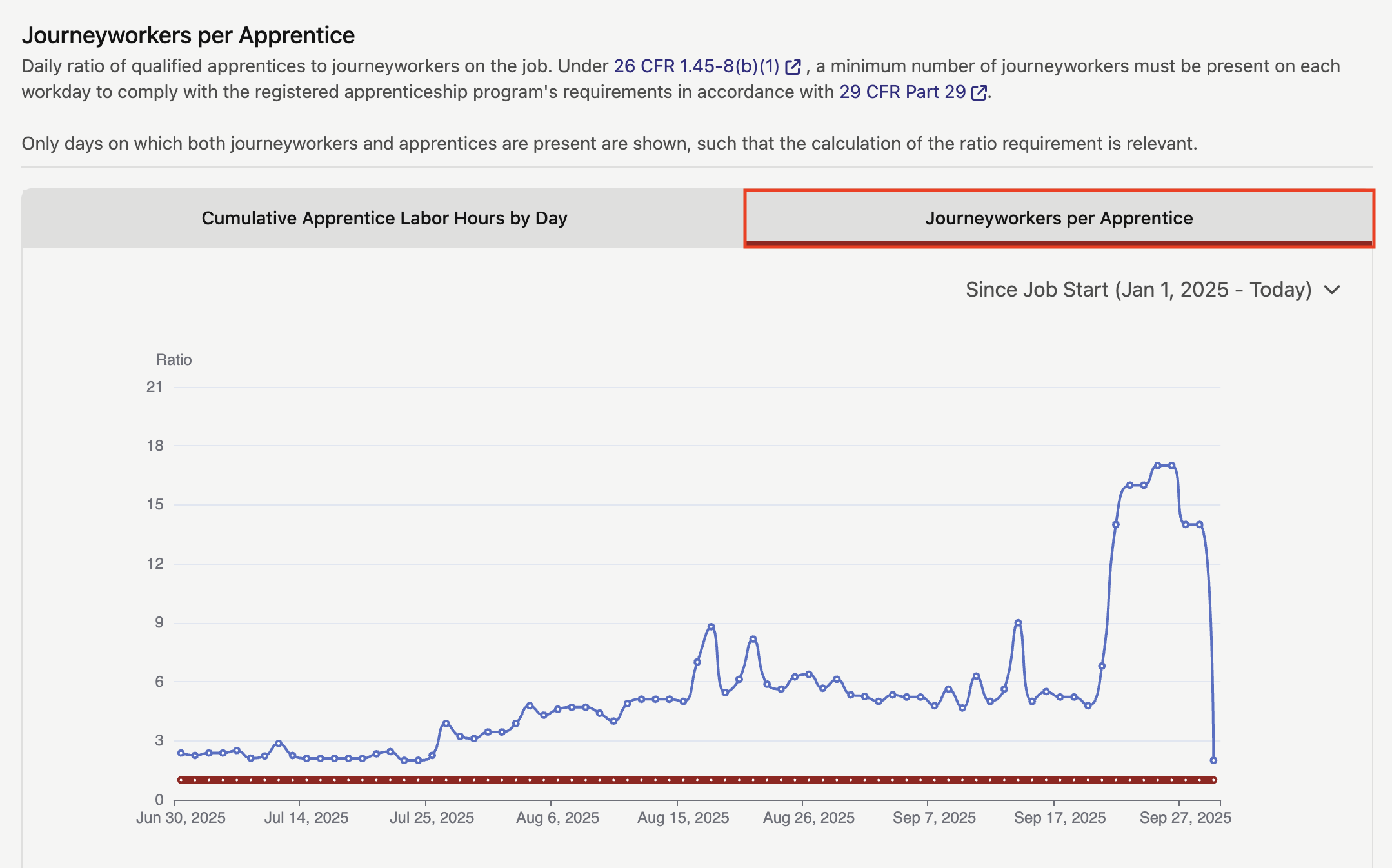The width and height of the screenshot is (1392, 868).
Task: Click the Ratio y-axis title
Action: (174, 360)
